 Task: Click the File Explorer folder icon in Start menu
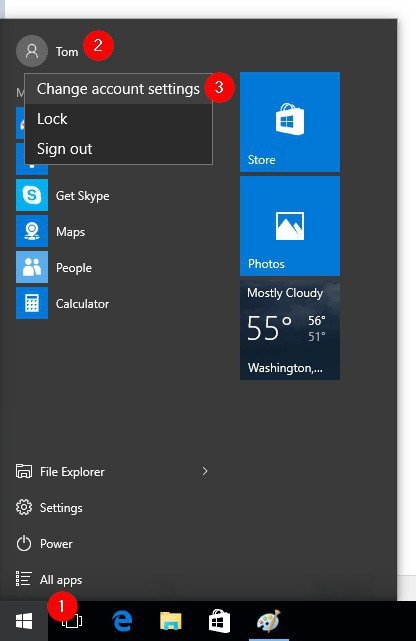coord(24,471)
